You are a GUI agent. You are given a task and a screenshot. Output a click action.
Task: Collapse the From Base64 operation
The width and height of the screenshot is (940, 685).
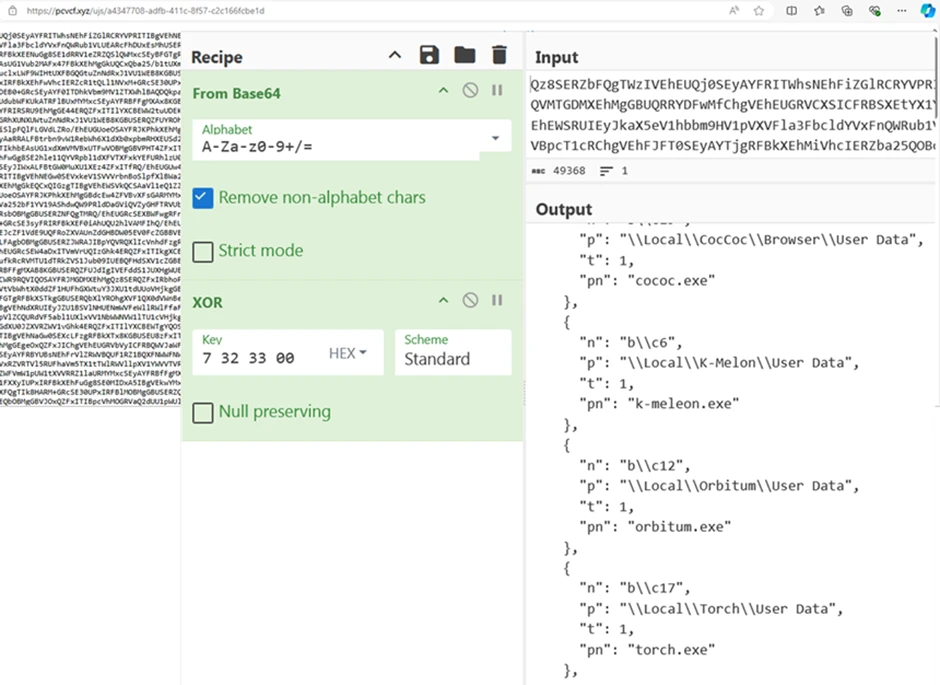[443, 90]
